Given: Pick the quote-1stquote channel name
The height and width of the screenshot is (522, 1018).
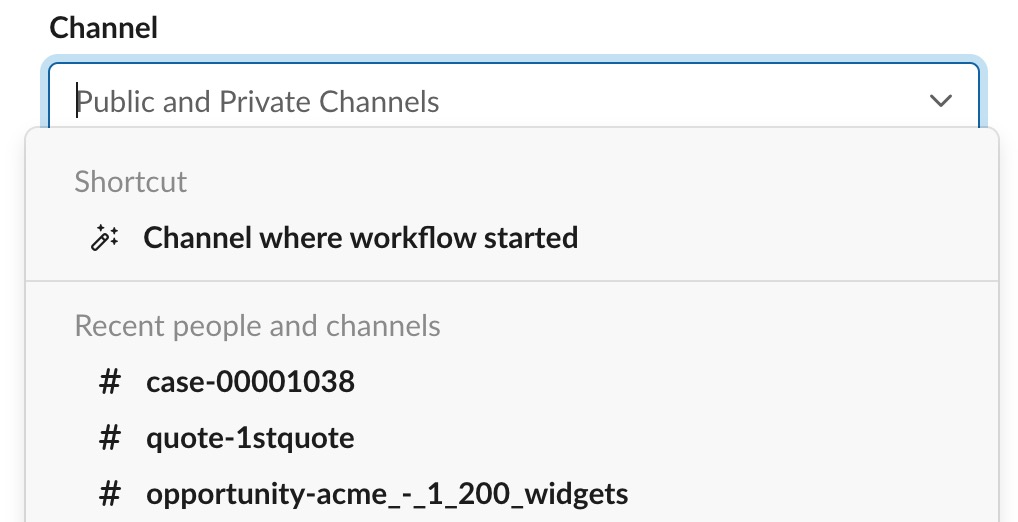Looking at the screenshot, I should tap(251, 438).
